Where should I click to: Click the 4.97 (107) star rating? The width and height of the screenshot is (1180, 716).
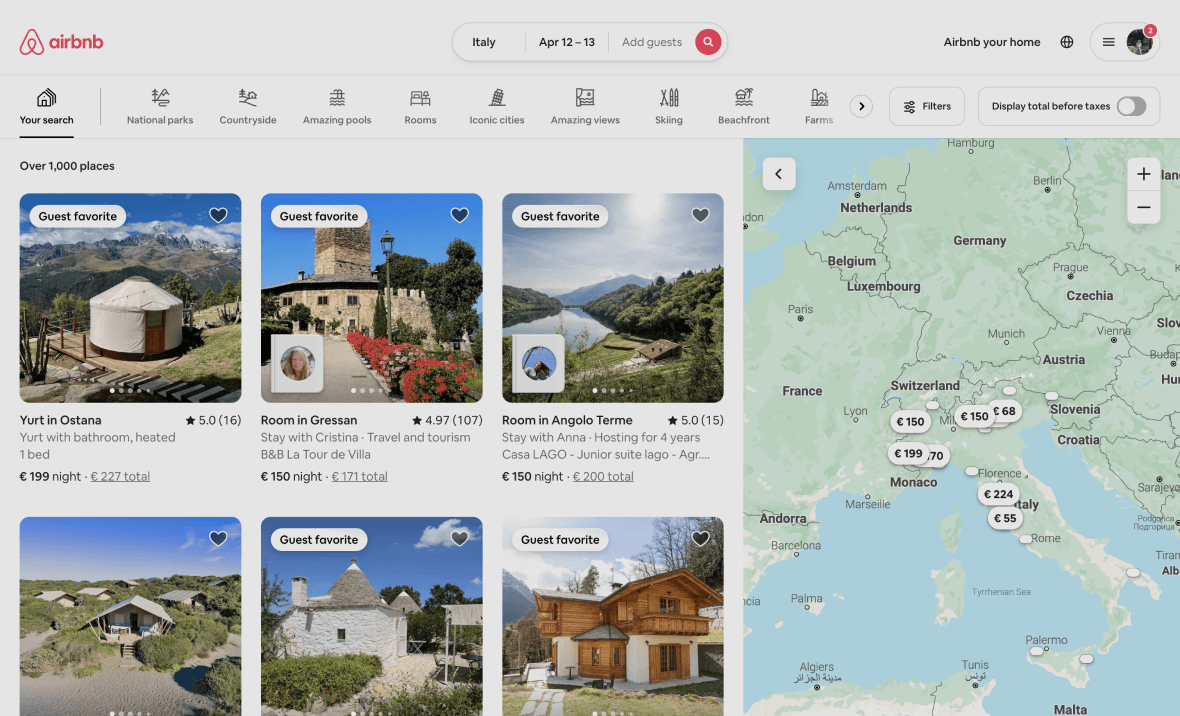pos(447,420)
